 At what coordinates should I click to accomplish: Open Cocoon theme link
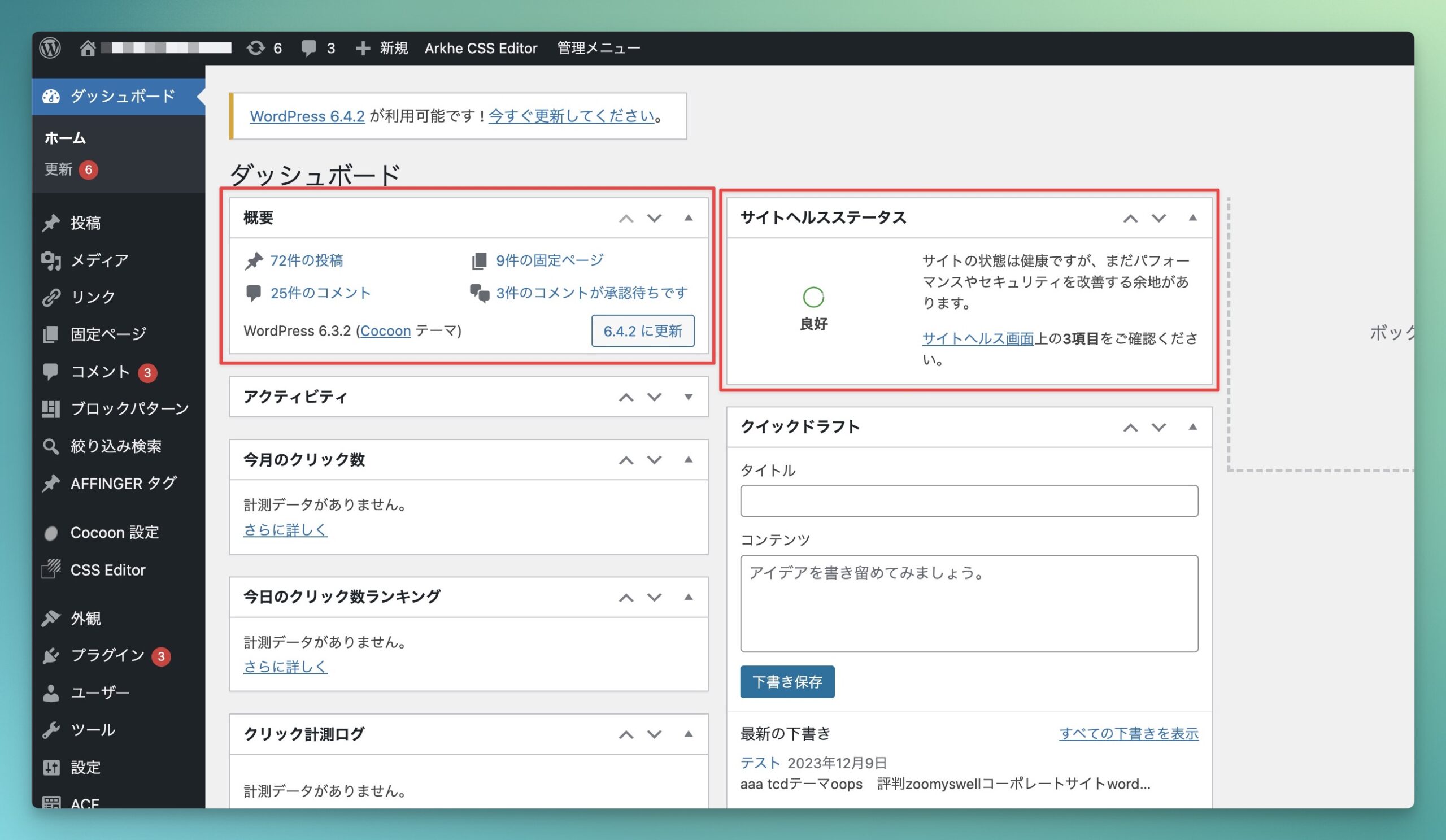[x=386, y=331]
